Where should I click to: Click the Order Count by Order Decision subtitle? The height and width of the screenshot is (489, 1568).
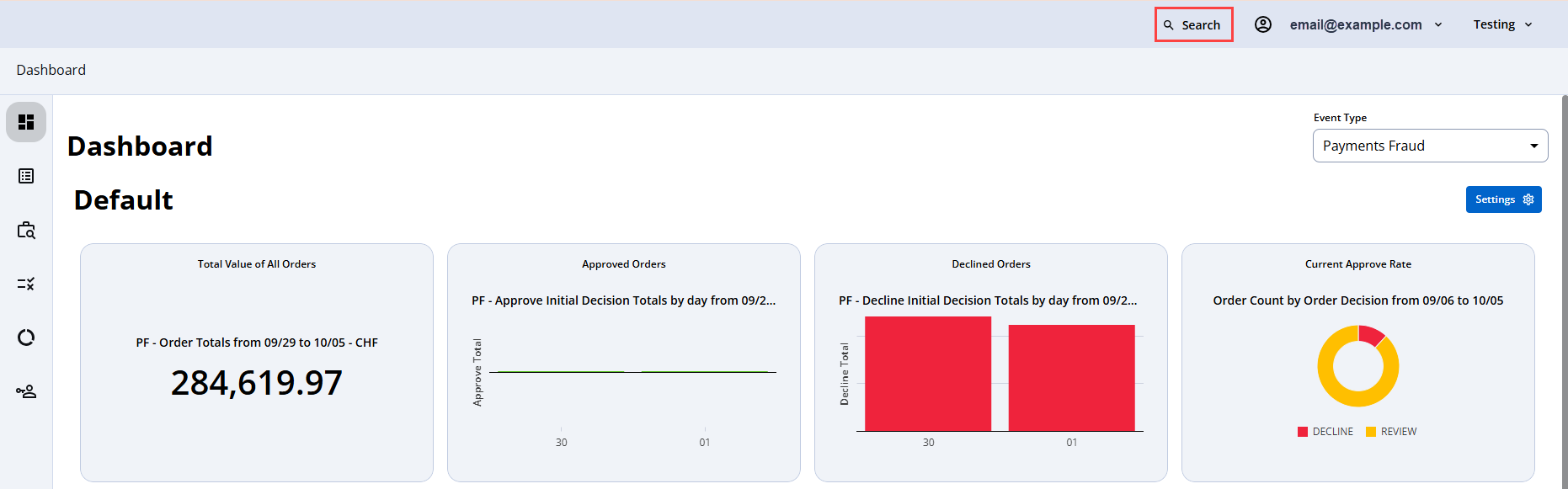coord(1358,300)
